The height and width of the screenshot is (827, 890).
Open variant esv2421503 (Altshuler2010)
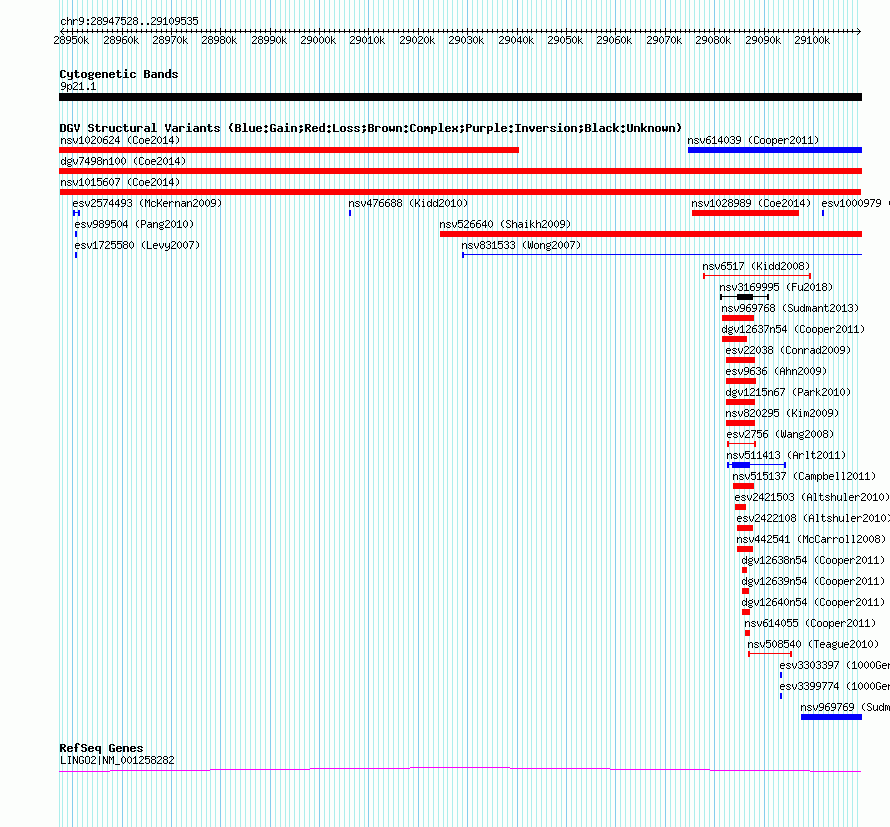coord(812,497)
